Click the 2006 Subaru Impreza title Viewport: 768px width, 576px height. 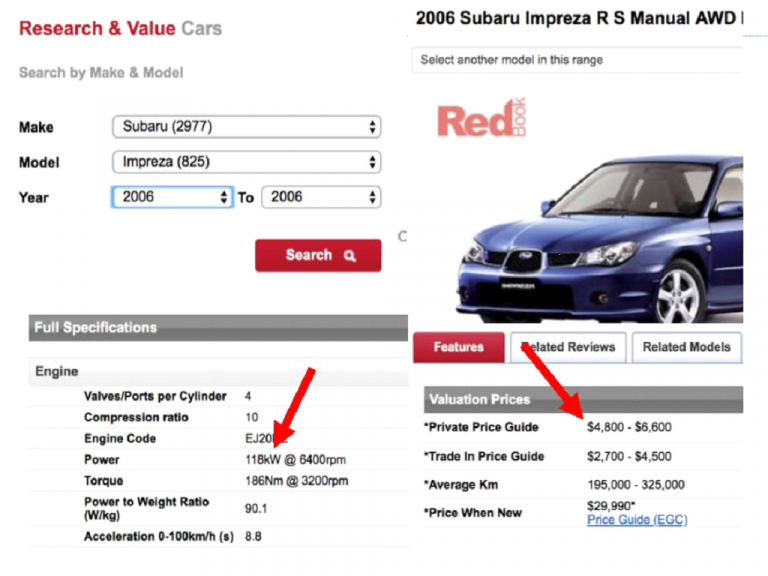[x=578, y=17]
